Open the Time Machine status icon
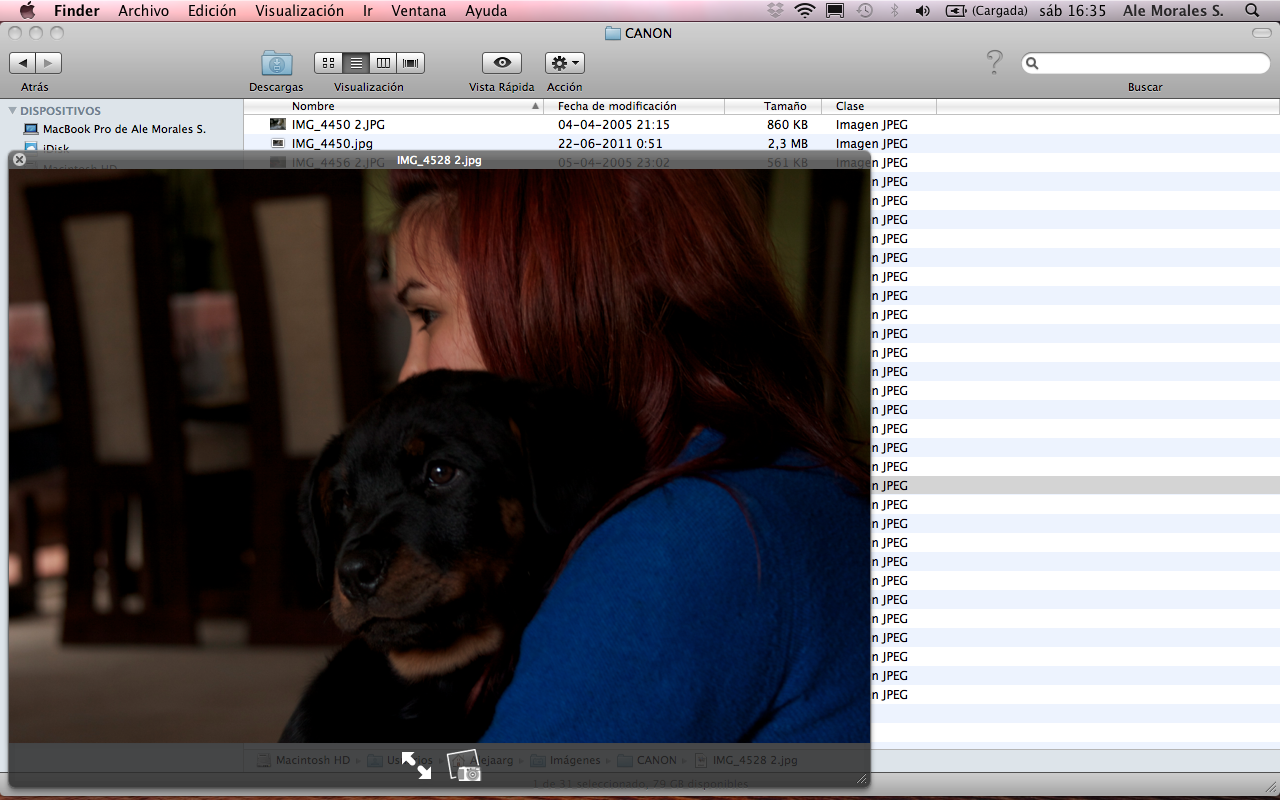This screenshot has height=800, width=1280. click(865, 11)
